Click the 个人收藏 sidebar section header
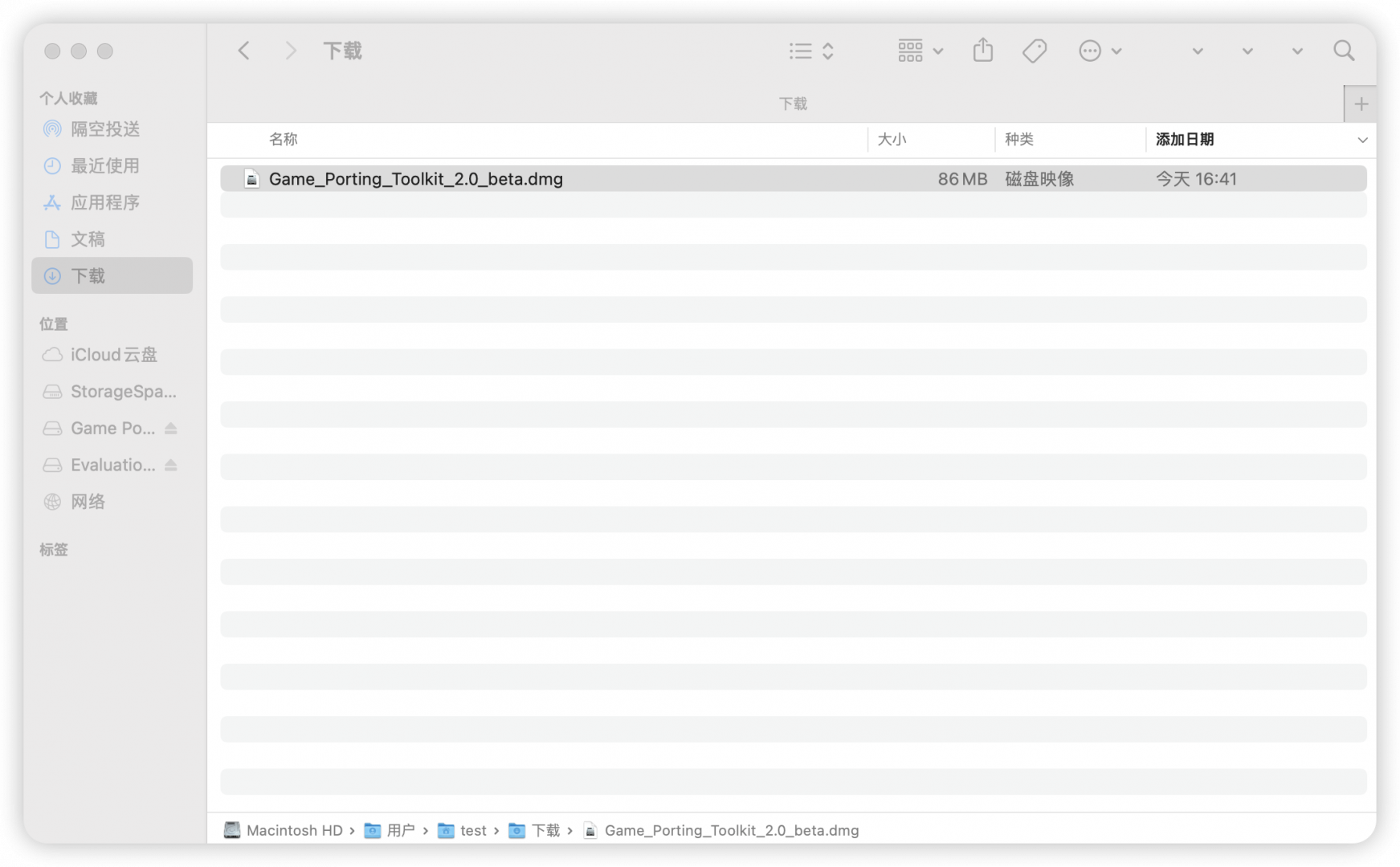The image size is (1400, 867). click(68, 98)
